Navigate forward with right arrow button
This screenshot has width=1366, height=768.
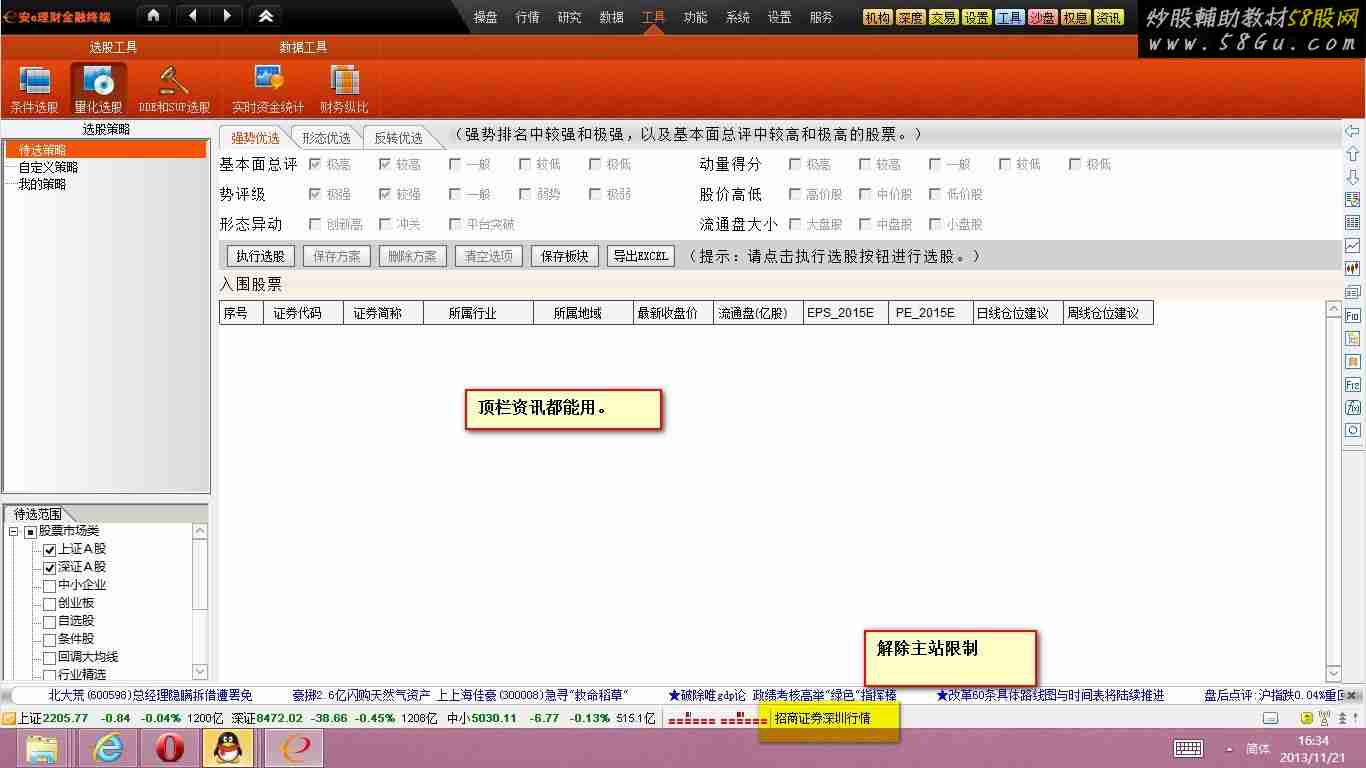(x=227, y=16)
